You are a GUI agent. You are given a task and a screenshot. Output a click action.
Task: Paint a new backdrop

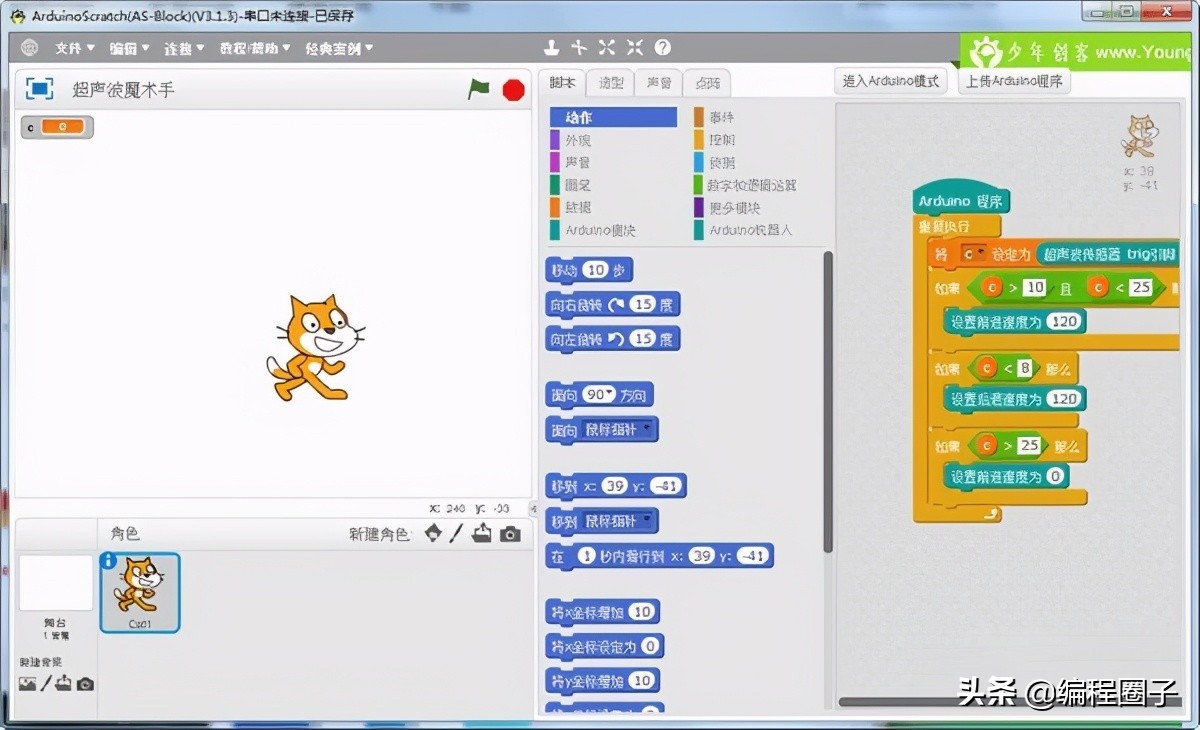tap(45, 683)
